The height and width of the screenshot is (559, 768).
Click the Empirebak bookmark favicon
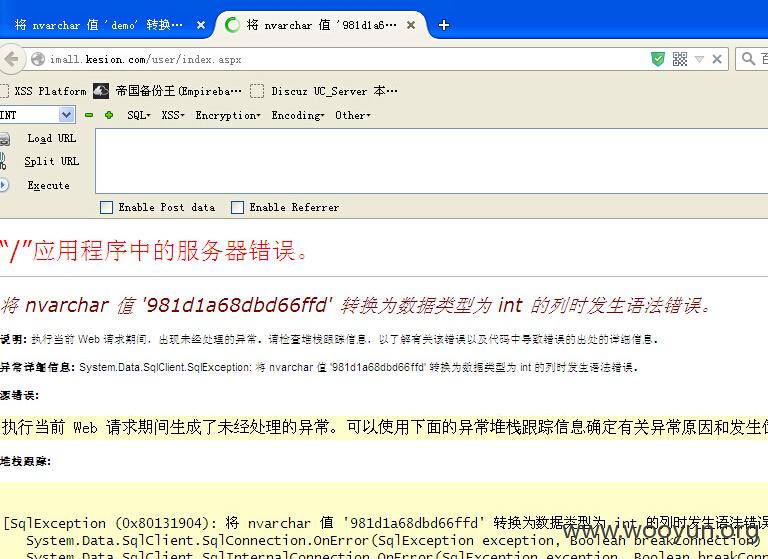point(101,91)
